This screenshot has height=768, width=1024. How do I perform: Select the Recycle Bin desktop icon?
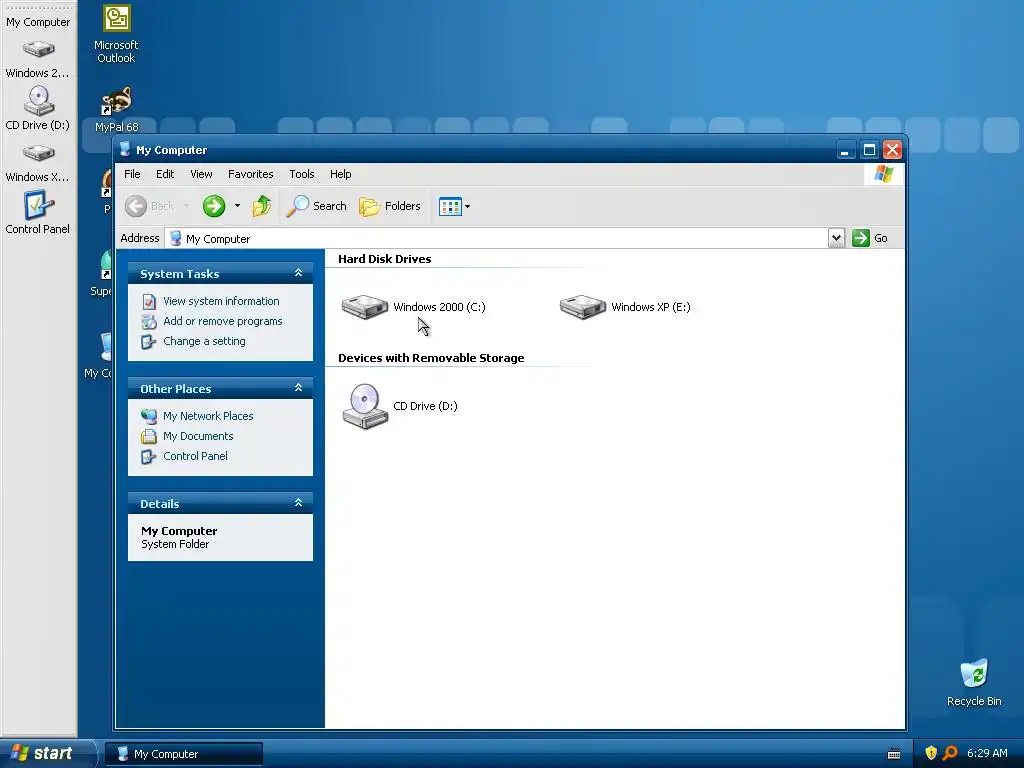974,683
